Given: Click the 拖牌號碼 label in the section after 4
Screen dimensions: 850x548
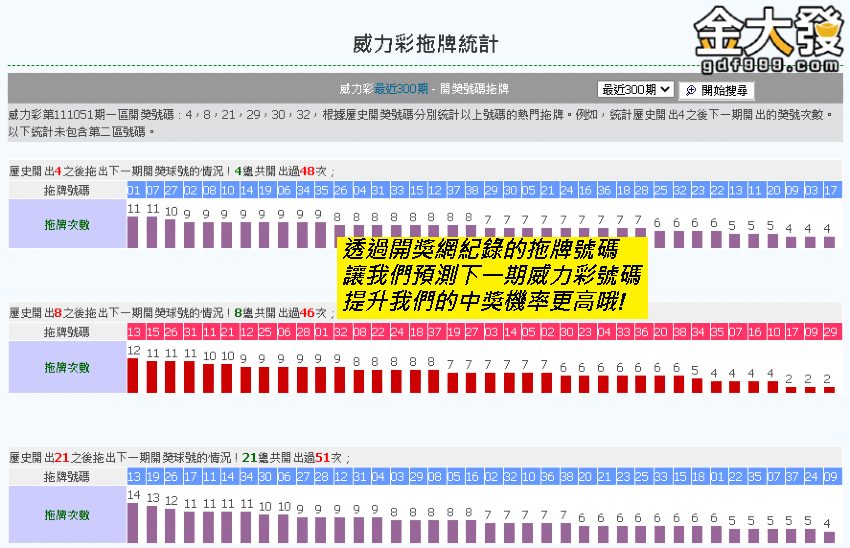Looking at the screenshot, I should (x=67, y=190).
